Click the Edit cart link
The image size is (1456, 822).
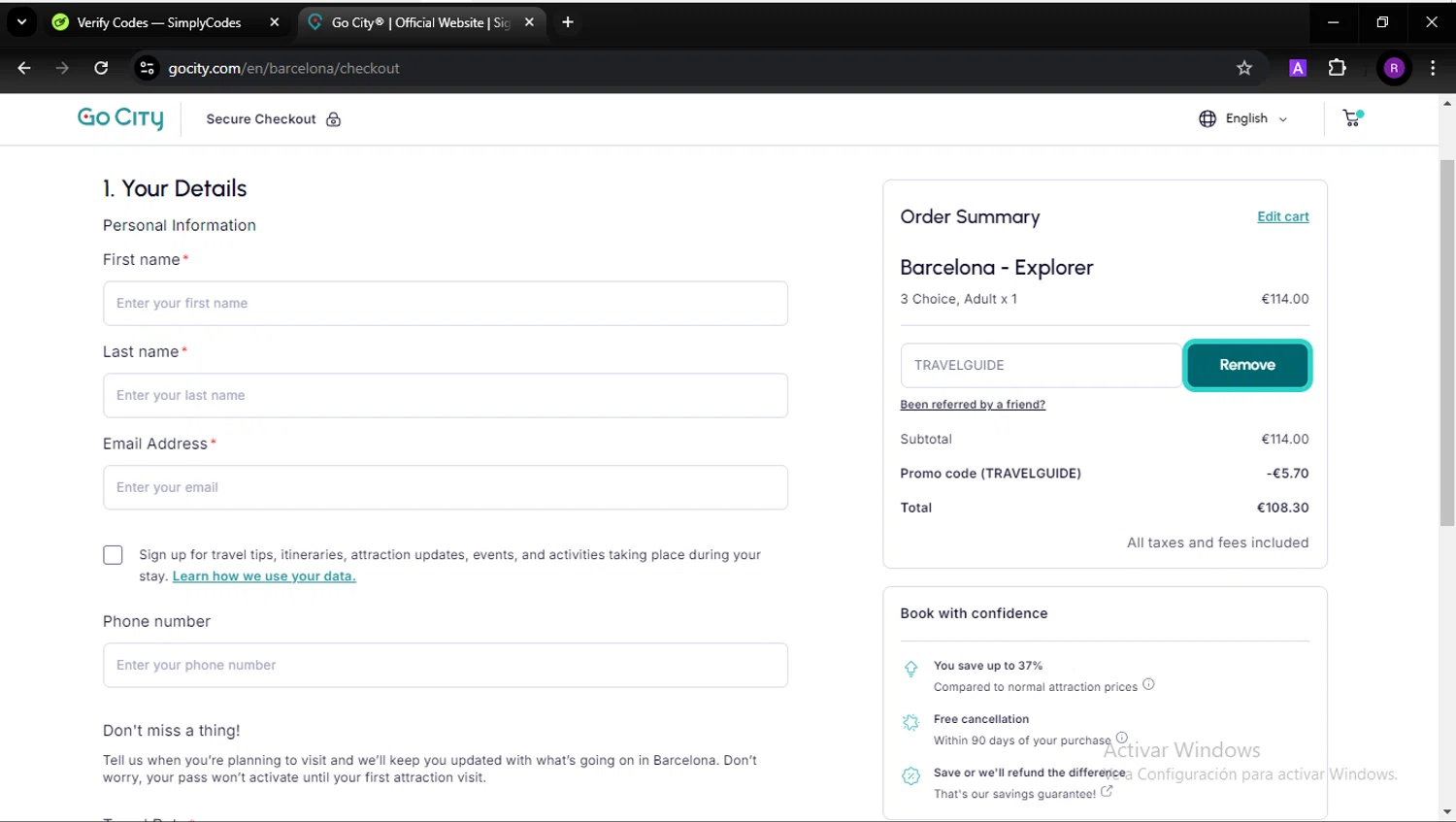[x=1282, y=216]
